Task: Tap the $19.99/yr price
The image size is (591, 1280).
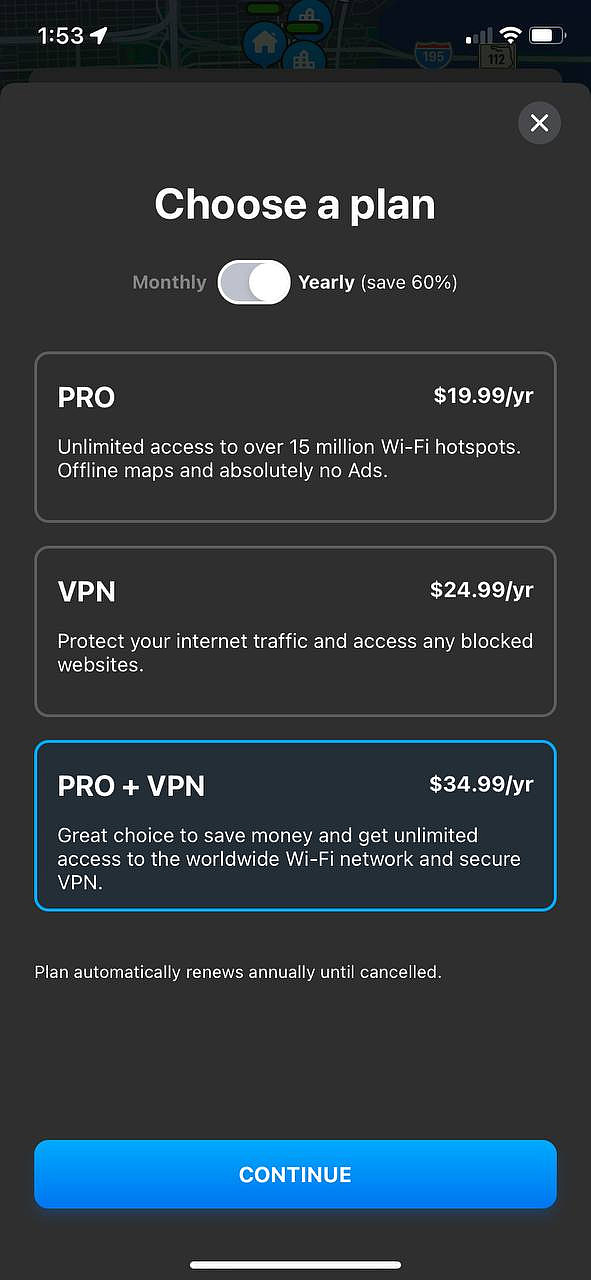Action: (483, 396)
